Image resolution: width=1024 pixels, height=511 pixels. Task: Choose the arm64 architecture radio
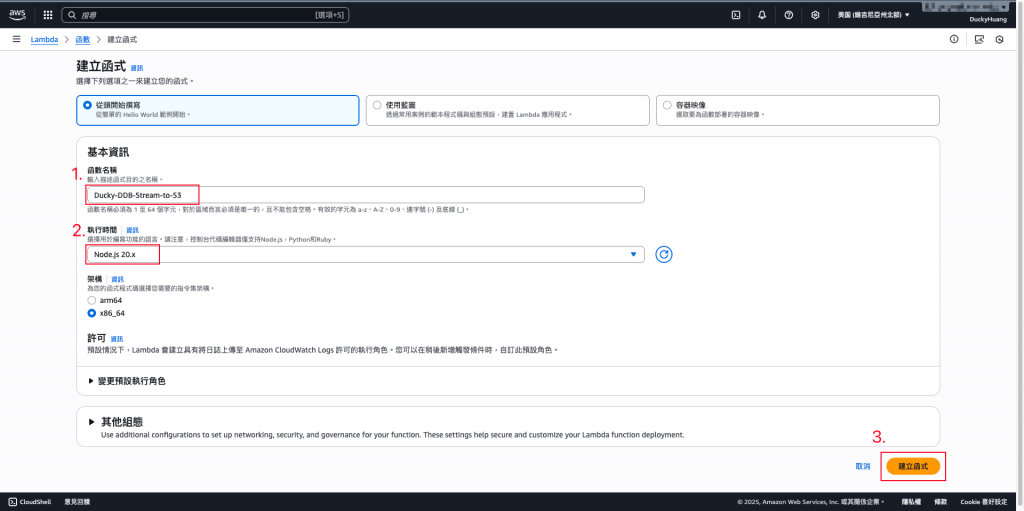(91, 300)
